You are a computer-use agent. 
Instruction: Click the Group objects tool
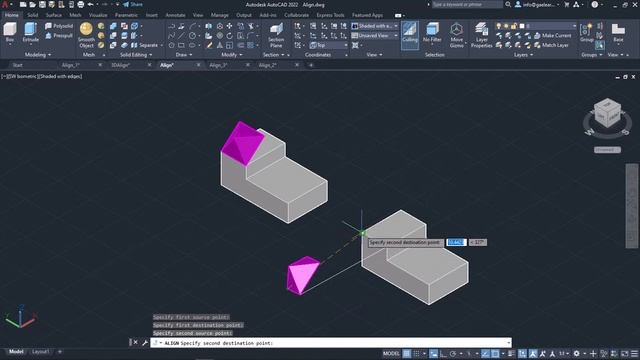(587, 33)
